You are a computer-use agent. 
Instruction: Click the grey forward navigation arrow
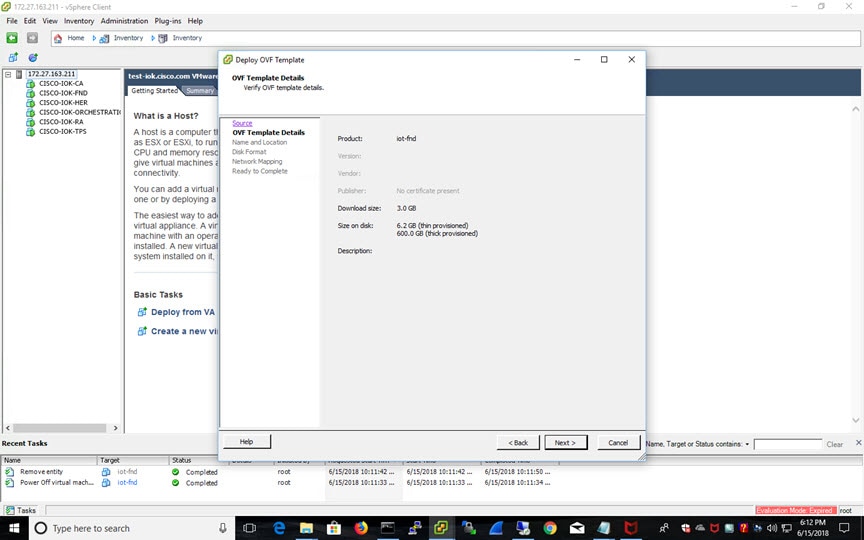pyautogui.click(x=32, y=37)
